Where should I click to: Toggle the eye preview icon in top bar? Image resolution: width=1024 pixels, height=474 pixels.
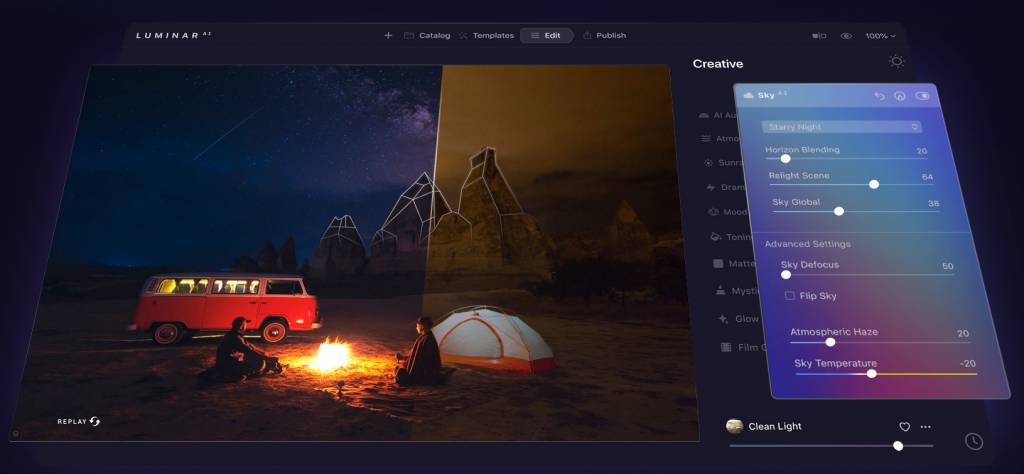tap(846, 36)
